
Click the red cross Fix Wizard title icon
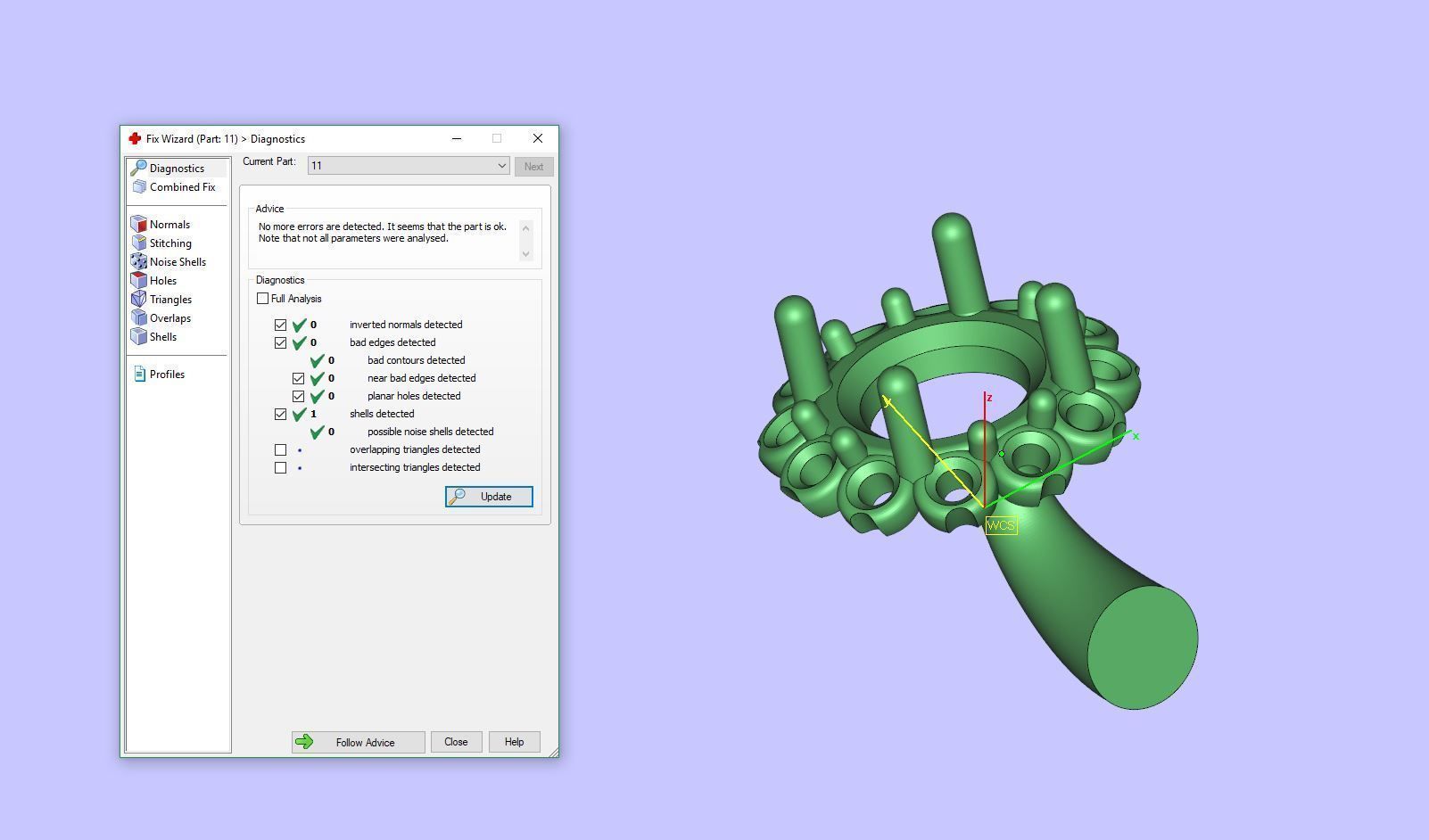(x=135, y=139)
